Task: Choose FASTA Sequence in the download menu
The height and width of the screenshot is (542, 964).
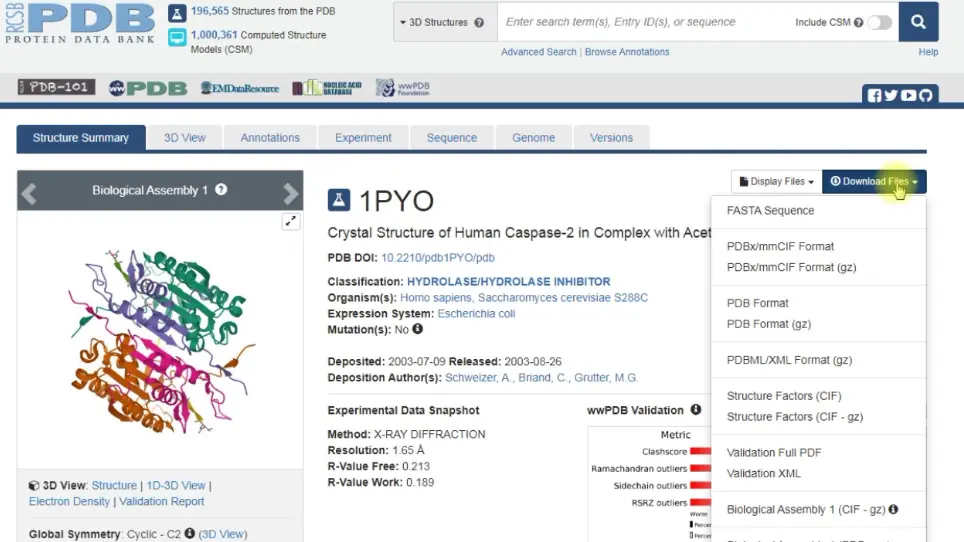Action: coord(770,210)
